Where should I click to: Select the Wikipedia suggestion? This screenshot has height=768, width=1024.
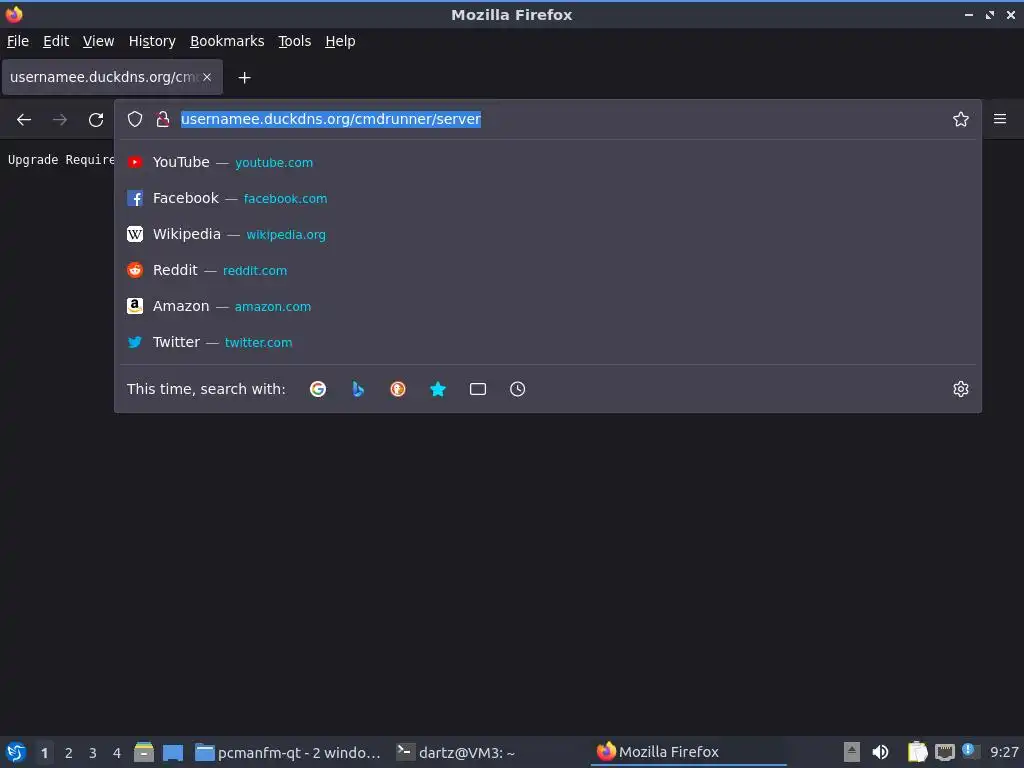pos(547,234)
